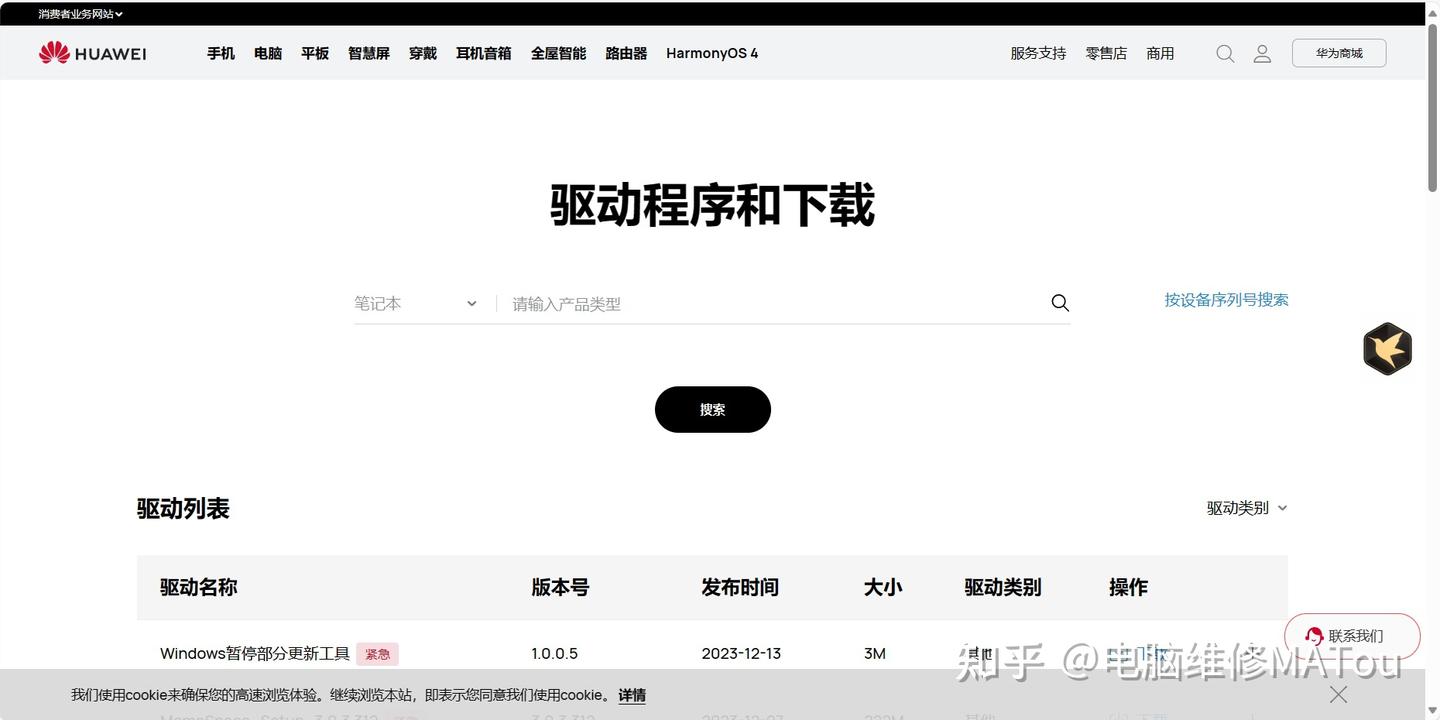Close the cookie notice banner

(1338, 694)
